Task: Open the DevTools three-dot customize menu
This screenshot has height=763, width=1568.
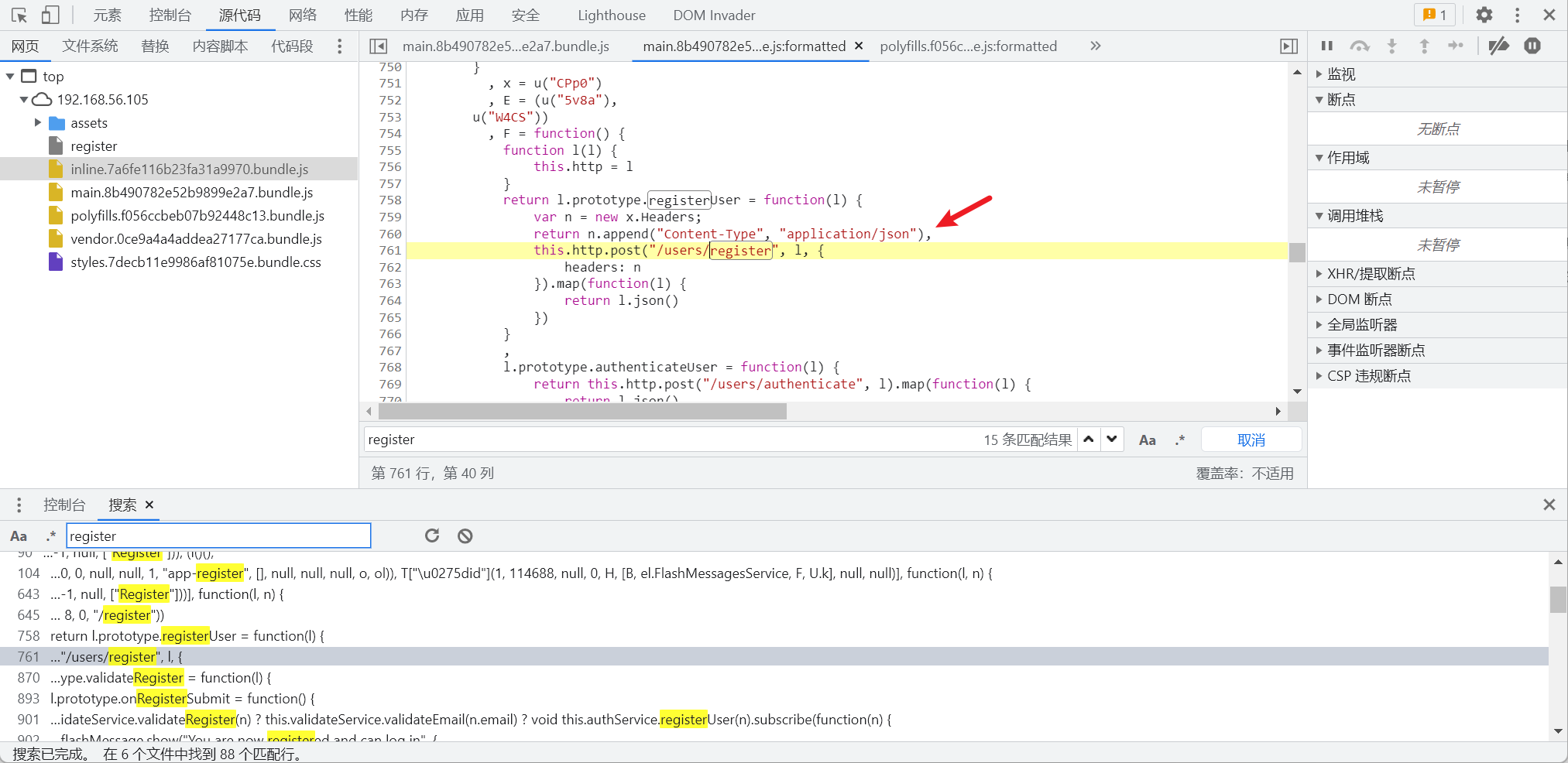Action: pyautogui.click(x=1517, y=15)
